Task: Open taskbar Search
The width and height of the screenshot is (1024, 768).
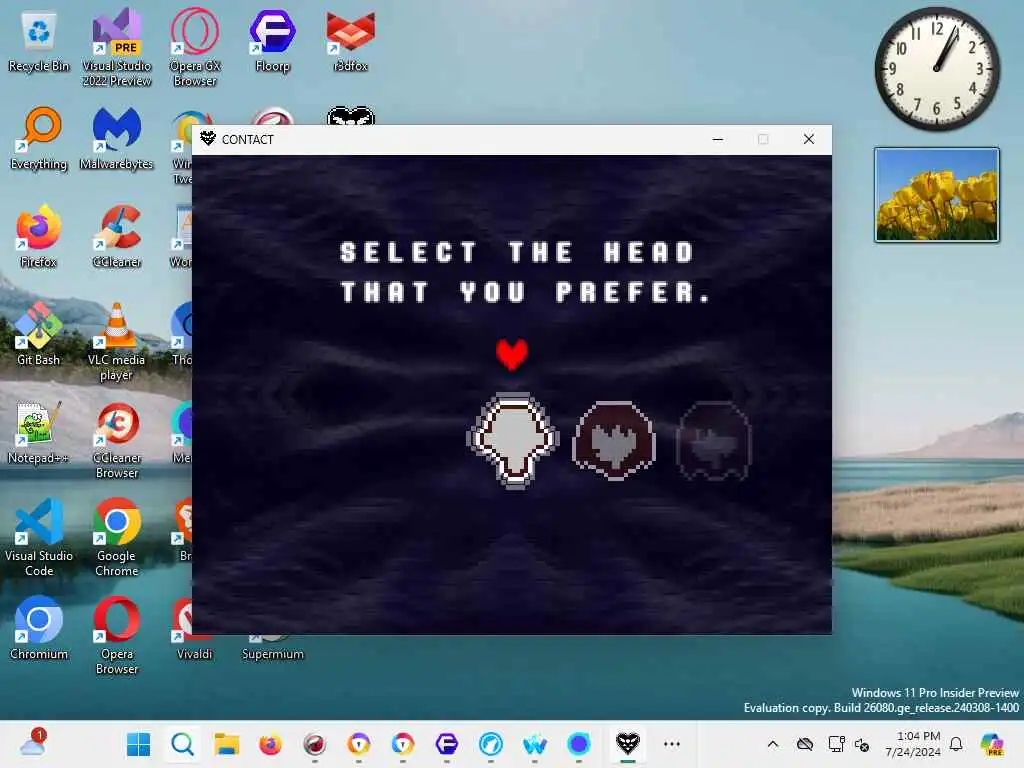Action: tap(182, 744)
